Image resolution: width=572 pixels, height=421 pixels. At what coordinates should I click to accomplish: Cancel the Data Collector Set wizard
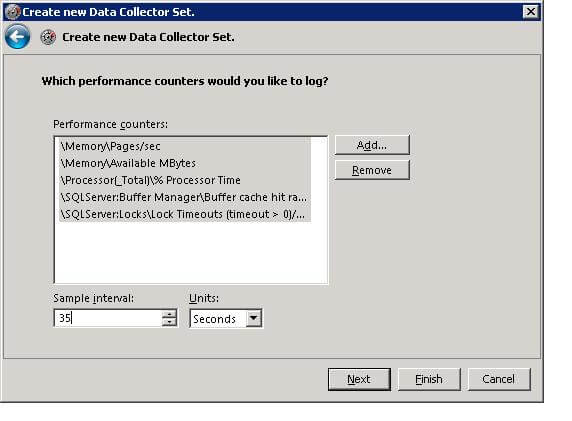(x=499, y=379)
